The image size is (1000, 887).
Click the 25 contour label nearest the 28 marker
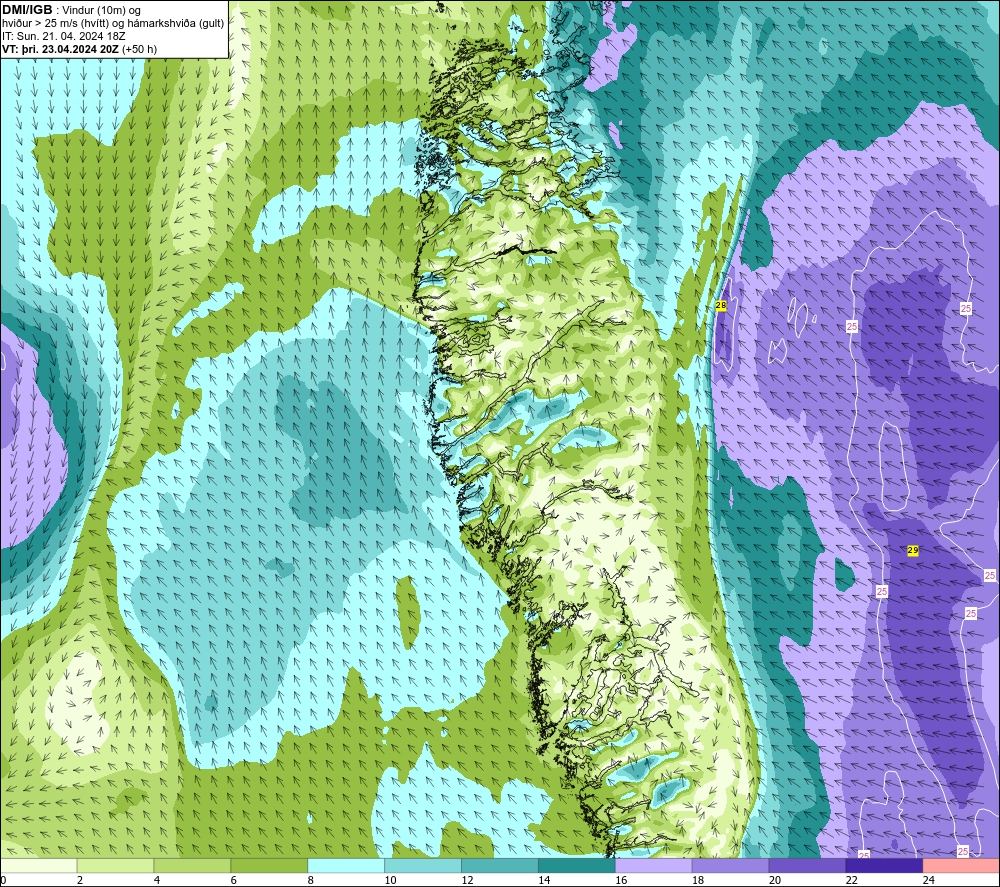(852, 326)
